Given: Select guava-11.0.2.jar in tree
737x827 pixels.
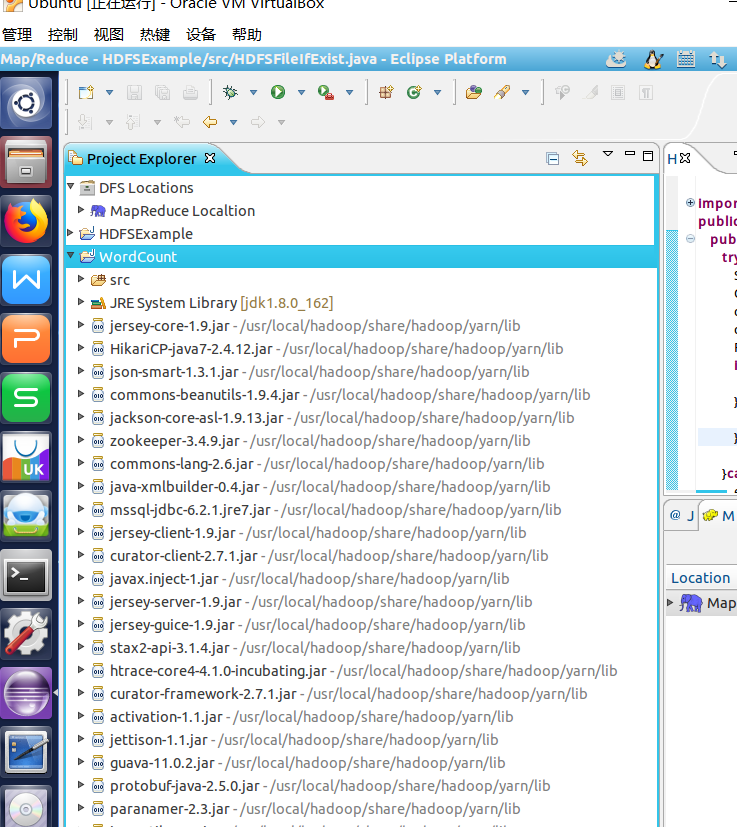Looking at the screenshot, I should [x=308, y=763].
